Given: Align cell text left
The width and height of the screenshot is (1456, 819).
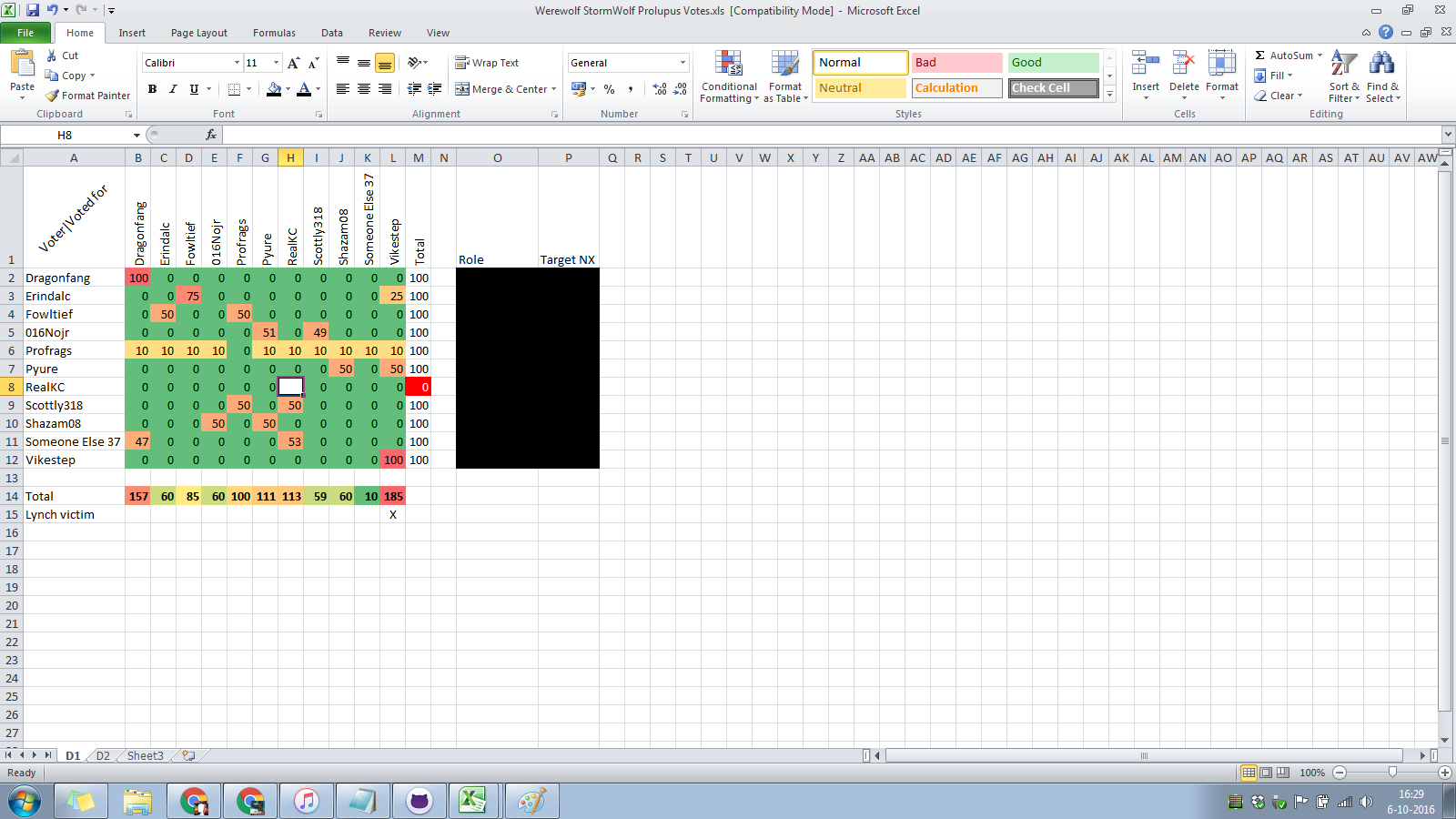Looking at the screenshot, I should (x=343, y=89).
